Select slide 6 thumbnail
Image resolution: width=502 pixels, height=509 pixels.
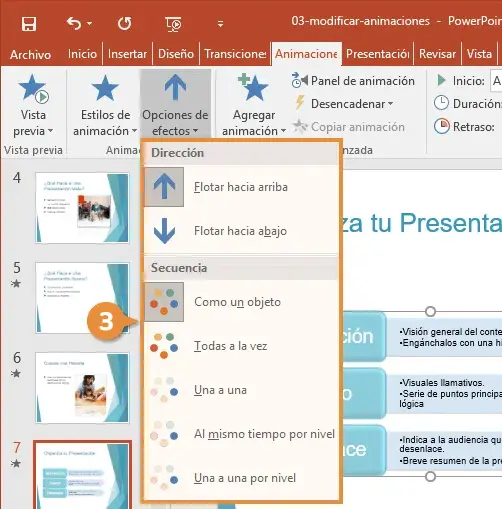click(x=82, y=388)
